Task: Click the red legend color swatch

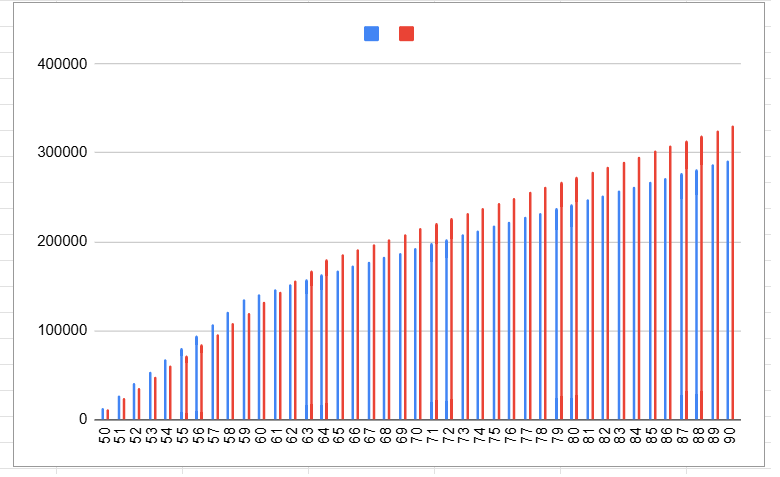Action: click(406, 34)
